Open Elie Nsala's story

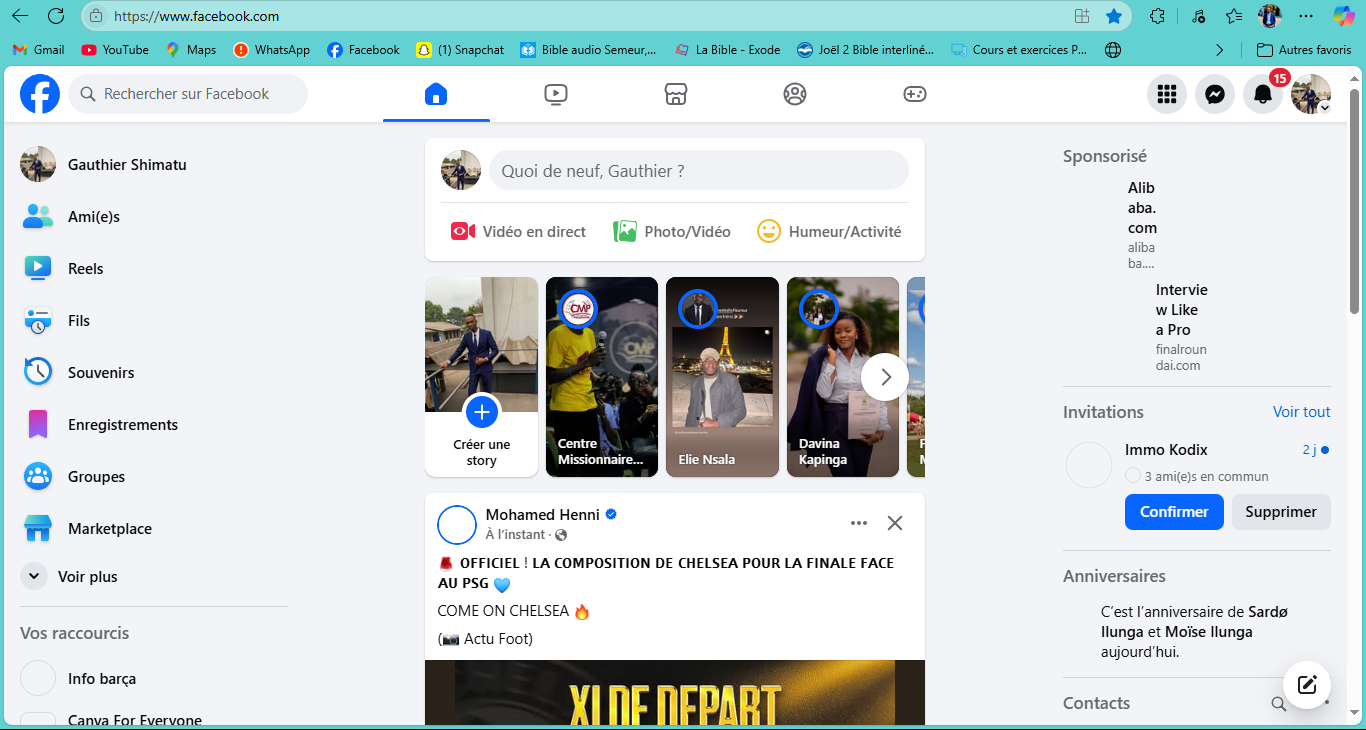721,377
